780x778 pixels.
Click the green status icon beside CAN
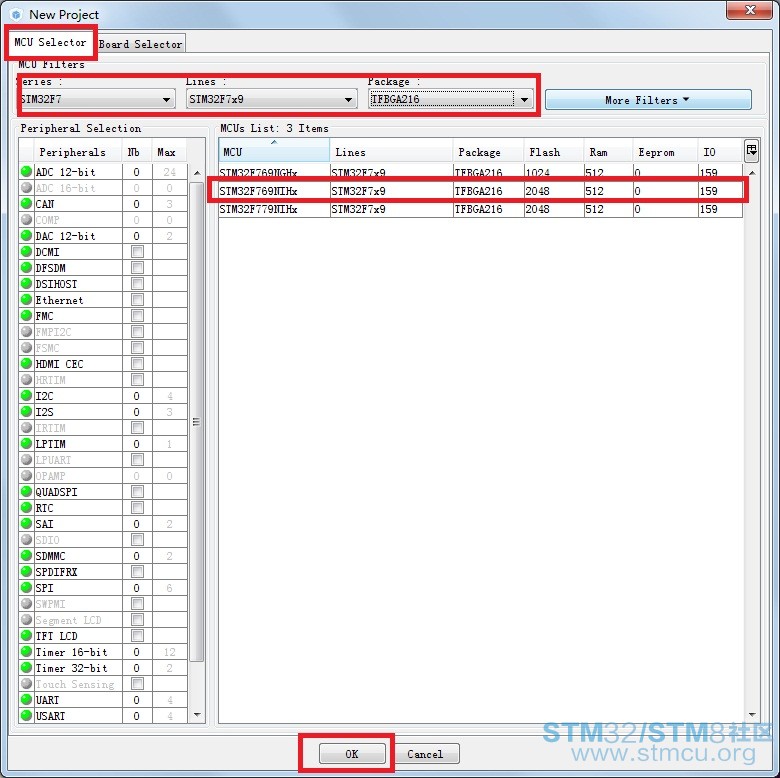tap(26, 203)
